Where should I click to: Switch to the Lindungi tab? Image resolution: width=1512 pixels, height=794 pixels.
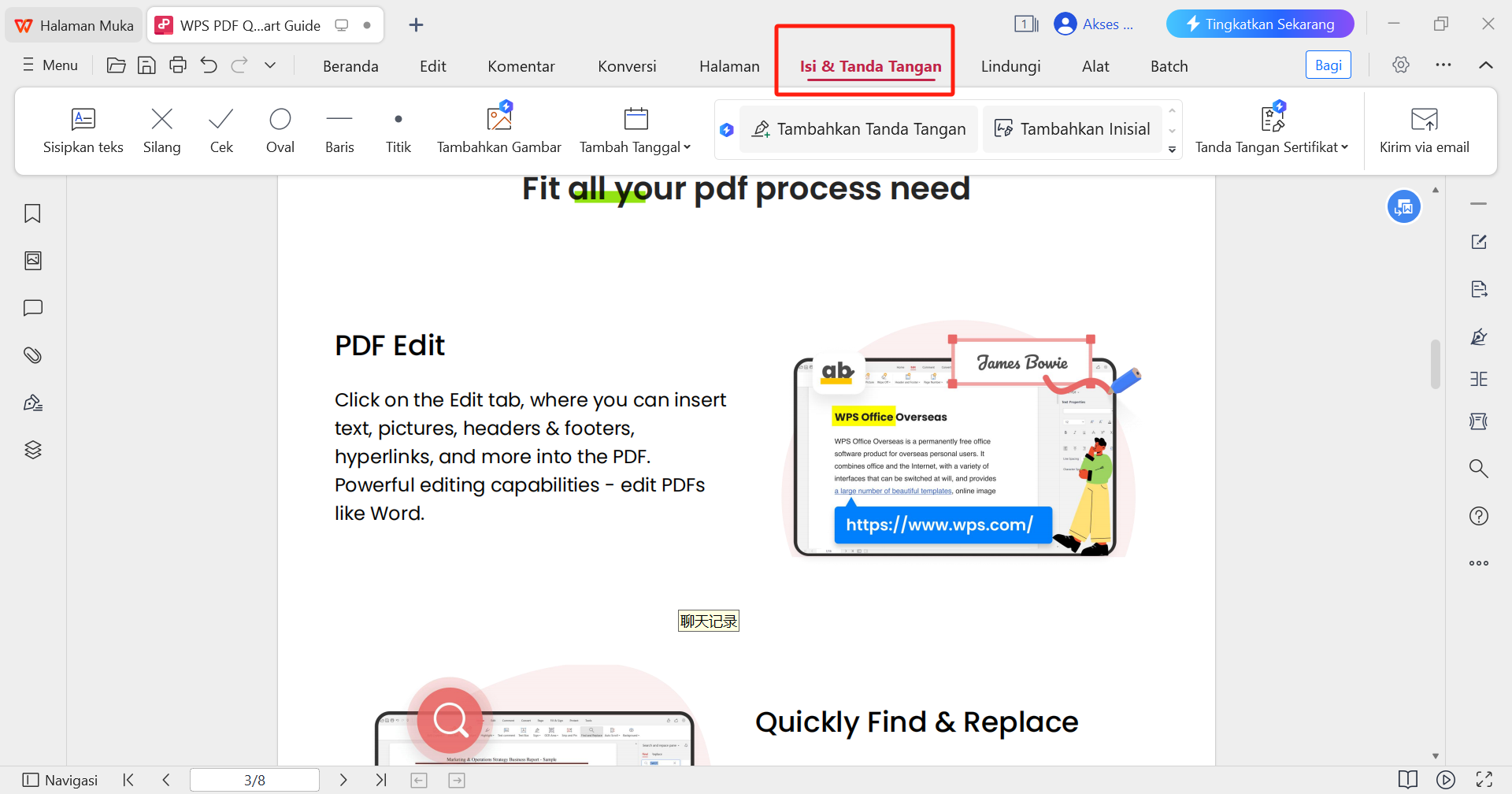click(x=1010, y=66)
